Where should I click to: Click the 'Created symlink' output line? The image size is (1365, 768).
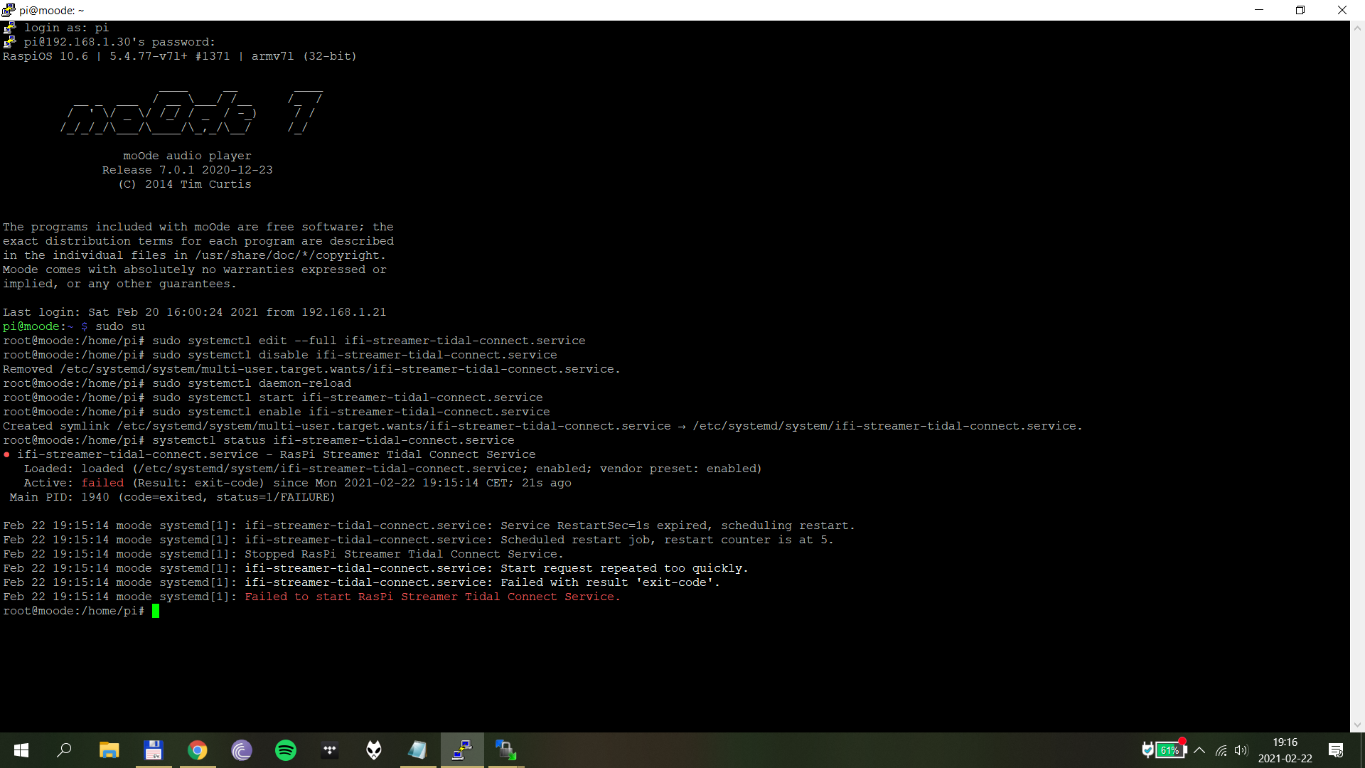pos(543,426)
